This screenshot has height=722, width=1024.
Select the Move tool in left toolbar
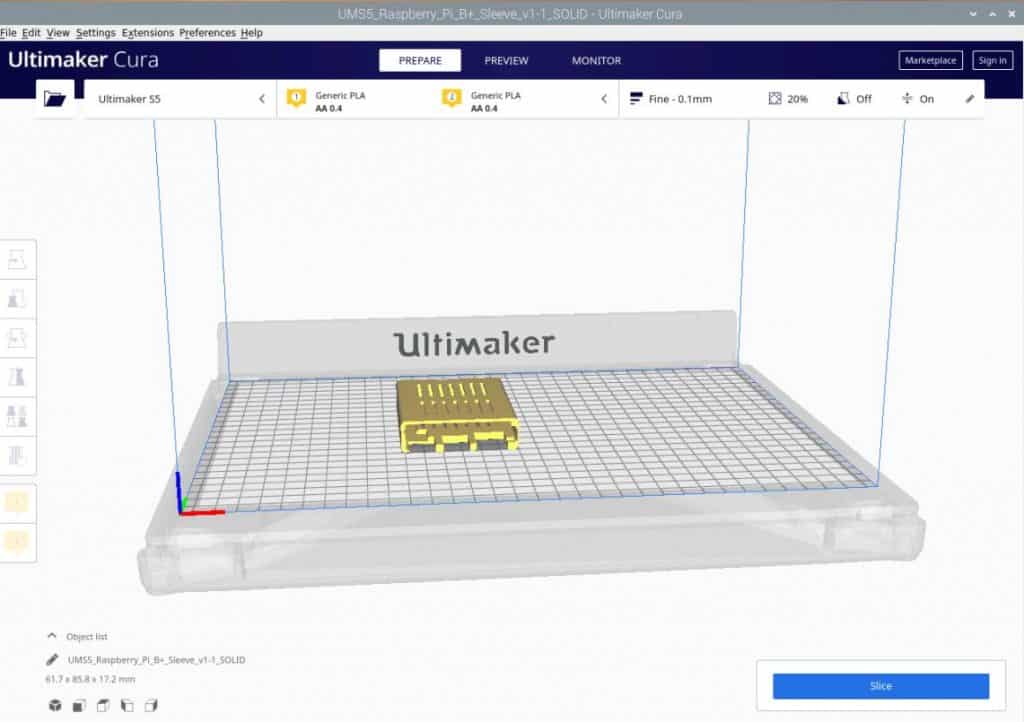pyautogui.click(x=17, y=260)
